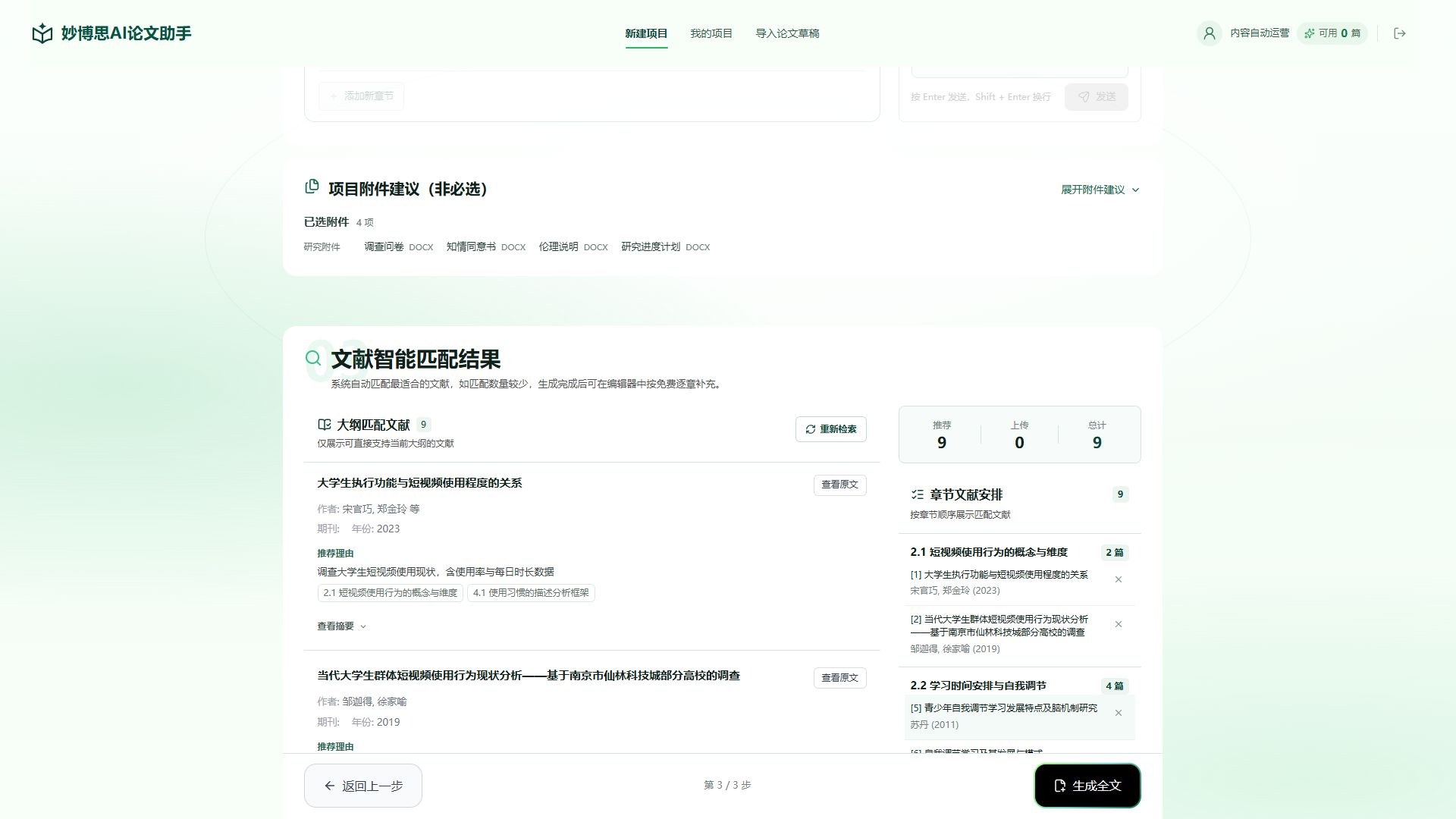Open 我的项目 tab
The width and height of the screenshot is (1456, 819).
coord(711,33)
